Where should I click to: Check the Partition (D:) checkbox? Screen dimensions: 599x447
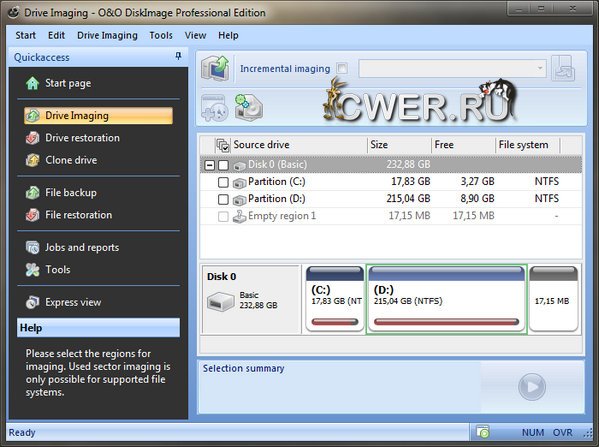pos(223,199)
